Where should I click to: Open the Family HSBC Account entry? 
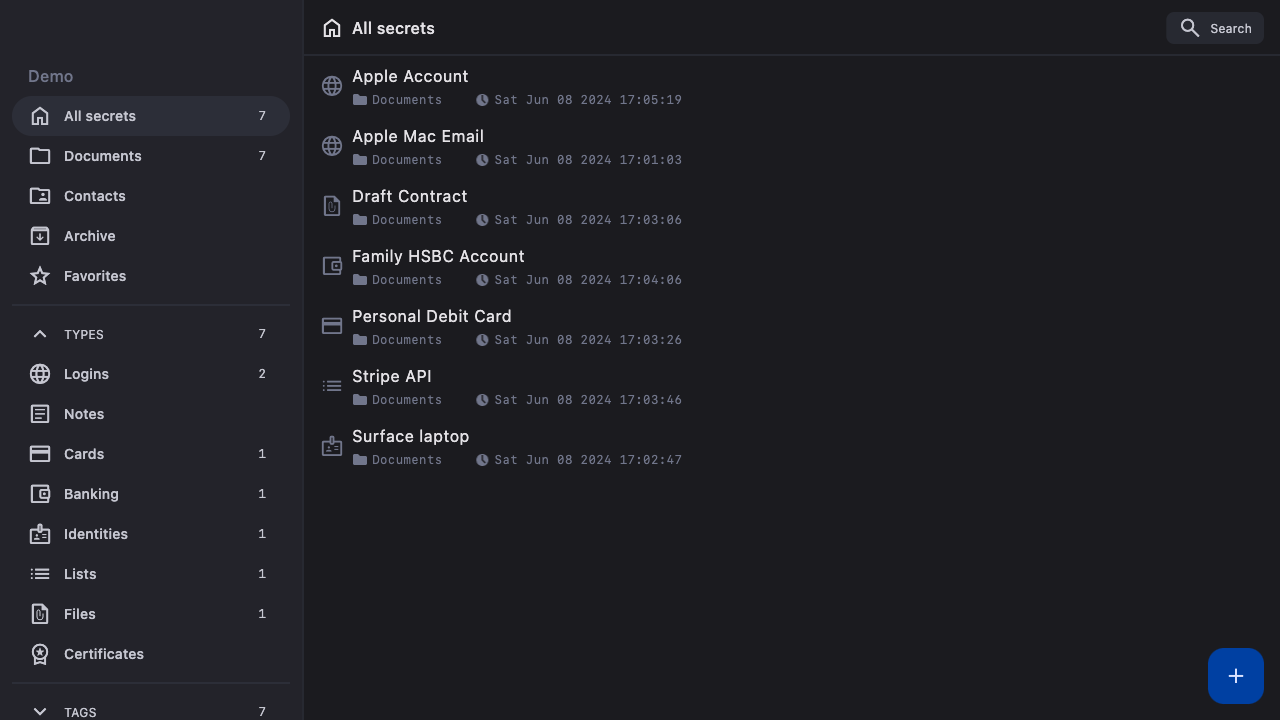tap(438, 257)
